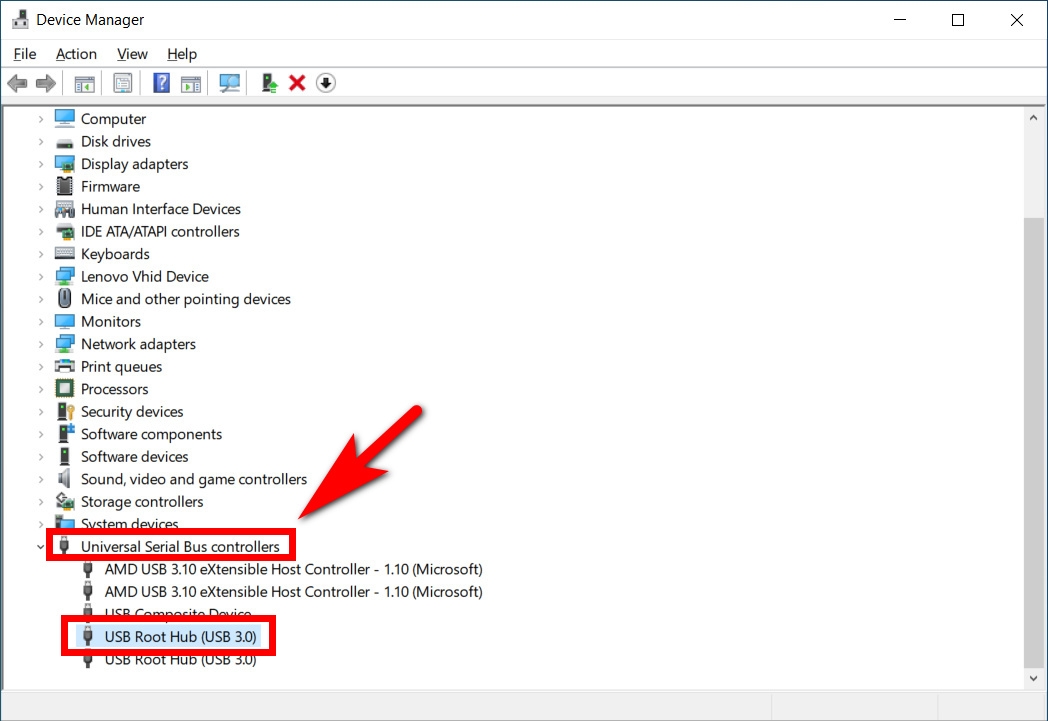Viewport: 1048px width, 721px height.
Task: Select the Keyboards tree item
Action: 113,253
